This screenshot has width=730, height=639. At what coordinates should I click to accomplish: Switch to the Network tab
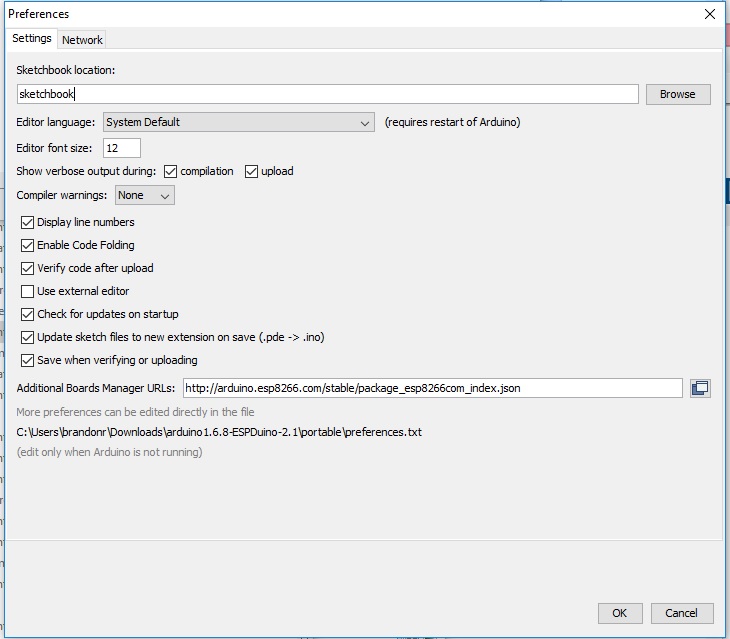[82, 40]
